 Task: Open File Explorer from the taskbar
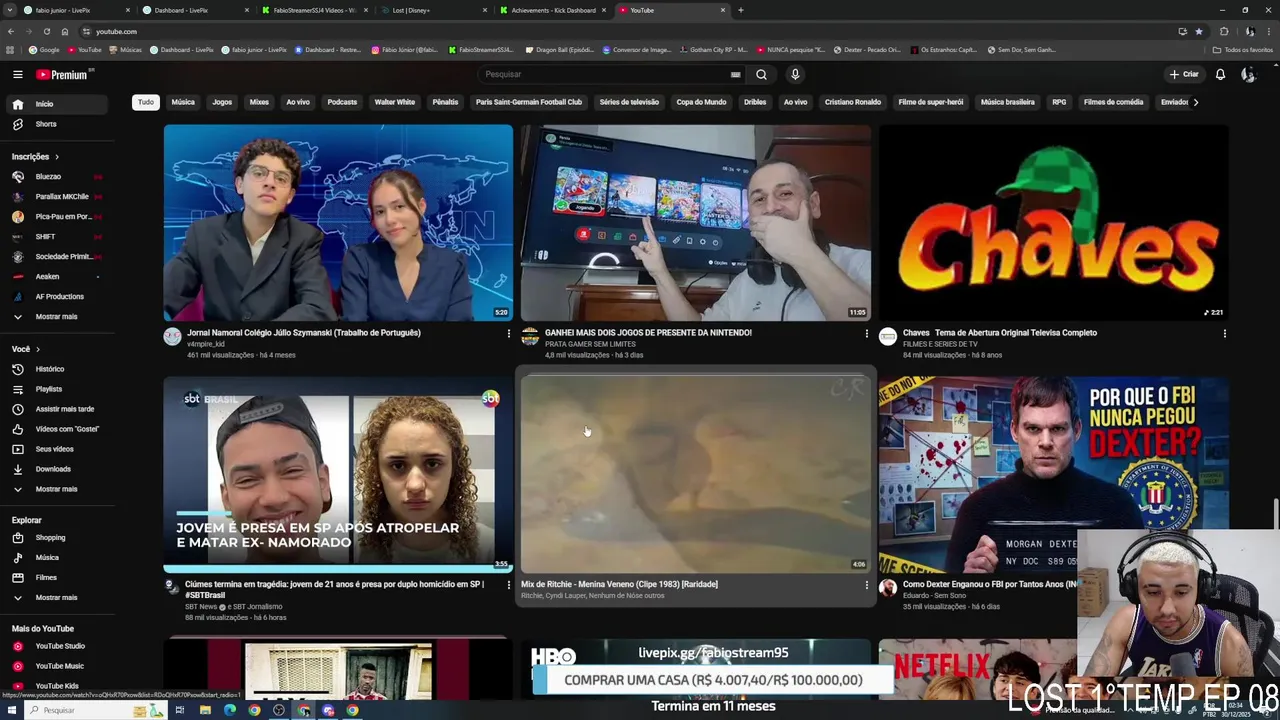205,710
